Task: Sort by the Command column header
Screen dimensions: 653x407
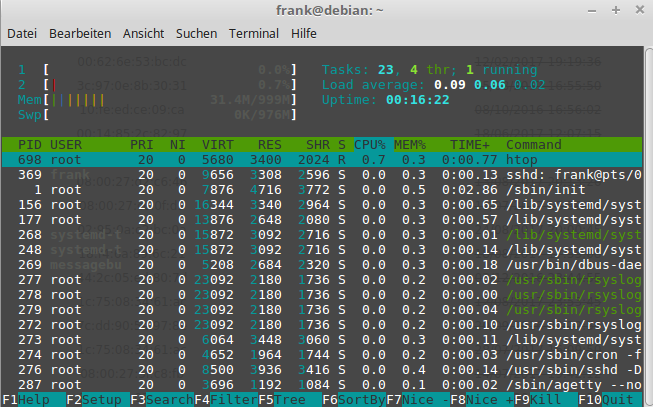Action: tap(533, 145)
